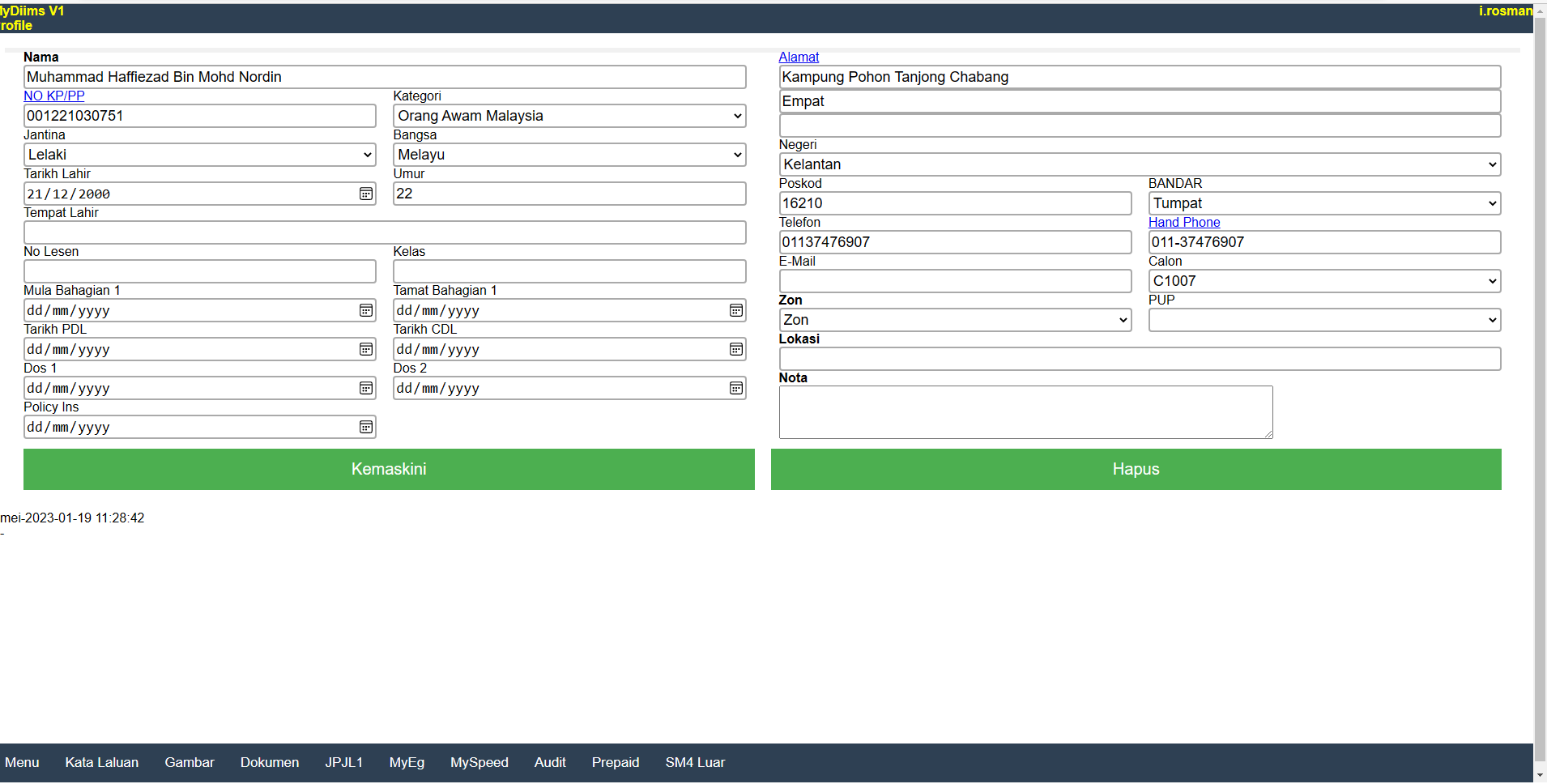Open calendar picker for Tamat Bahagian 1
Viewport: 1547px width, 784px height.
tap(735, 310)
